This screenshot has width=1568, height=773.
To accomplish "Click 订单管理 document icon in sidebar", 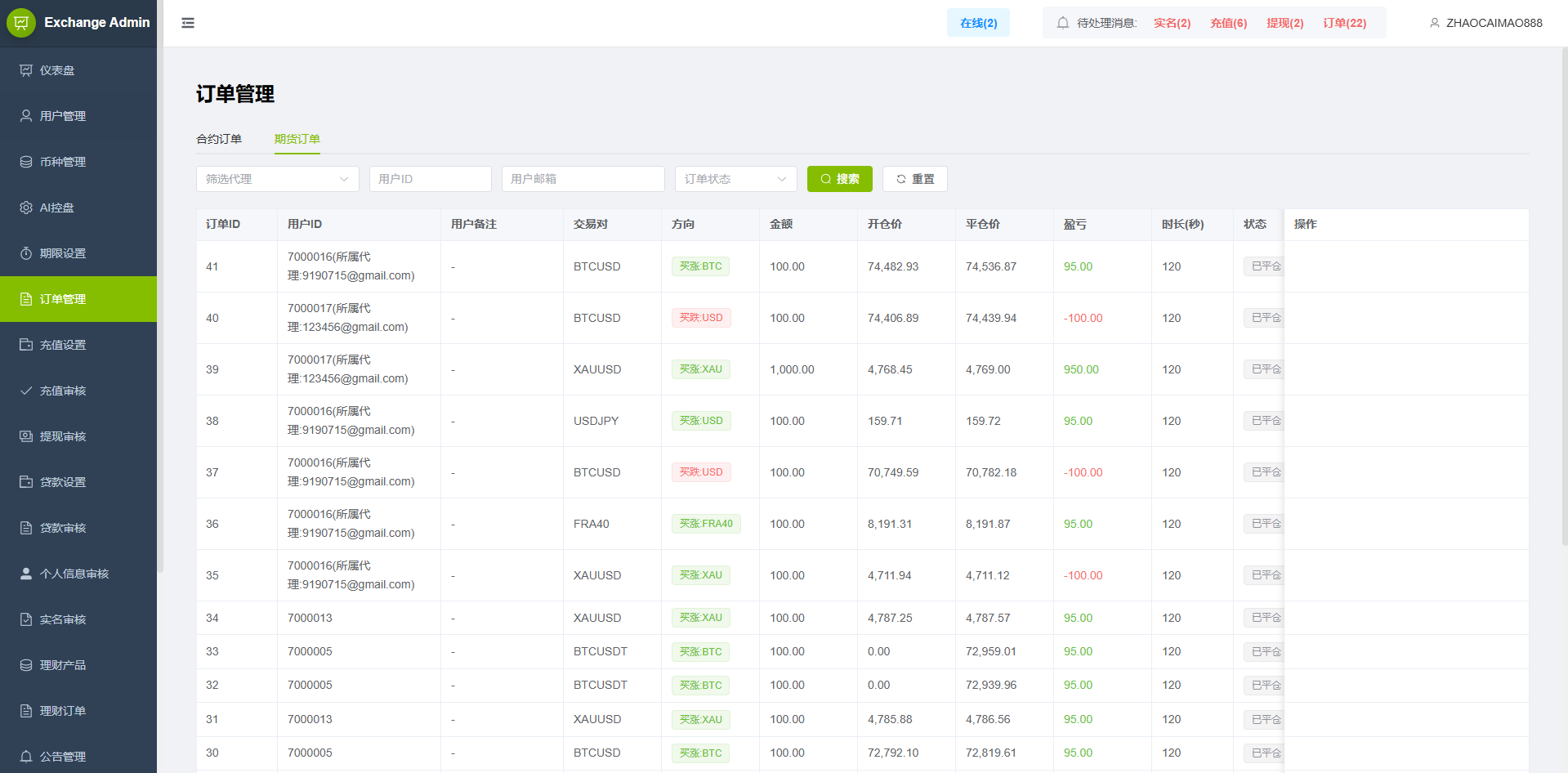I will 26,299.
